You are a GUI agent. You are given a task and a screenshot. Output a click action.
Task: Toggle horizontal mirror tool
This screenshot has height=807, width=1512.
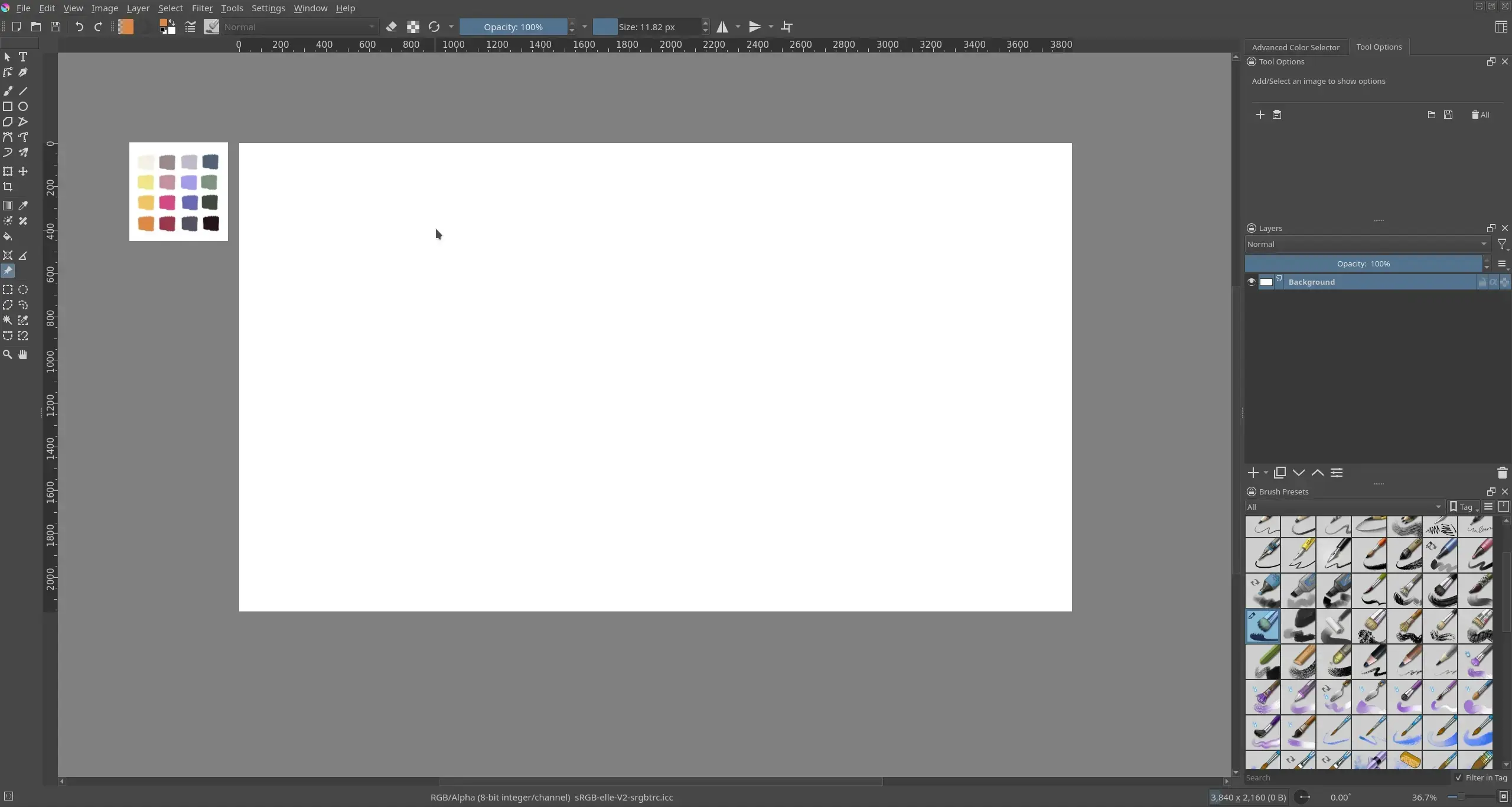pos(722,27)
